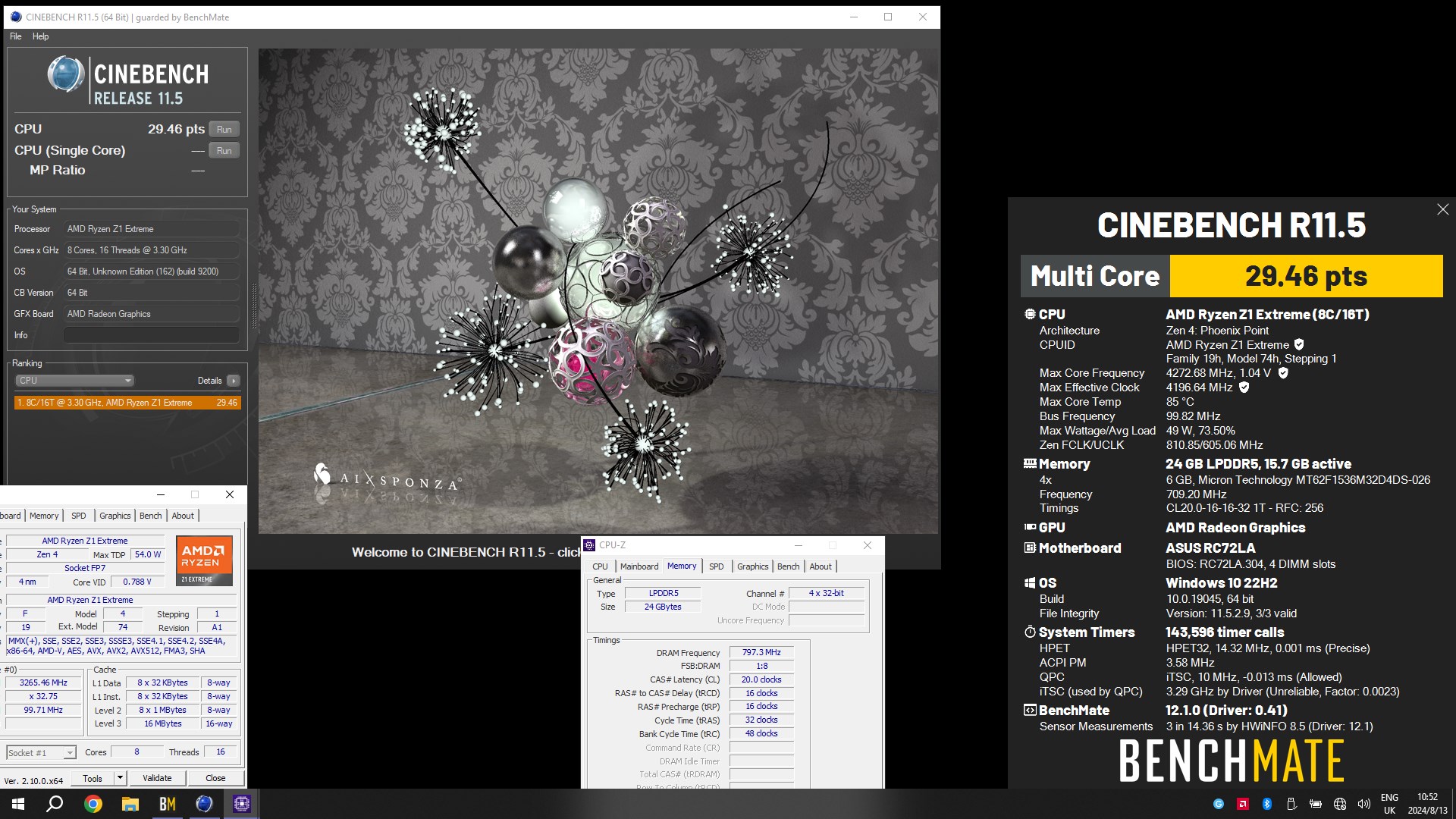This screenshot has height=819, width=1456.
Task: Expand the Ranking CPU dropdown
Action: (x=74, y=381)
